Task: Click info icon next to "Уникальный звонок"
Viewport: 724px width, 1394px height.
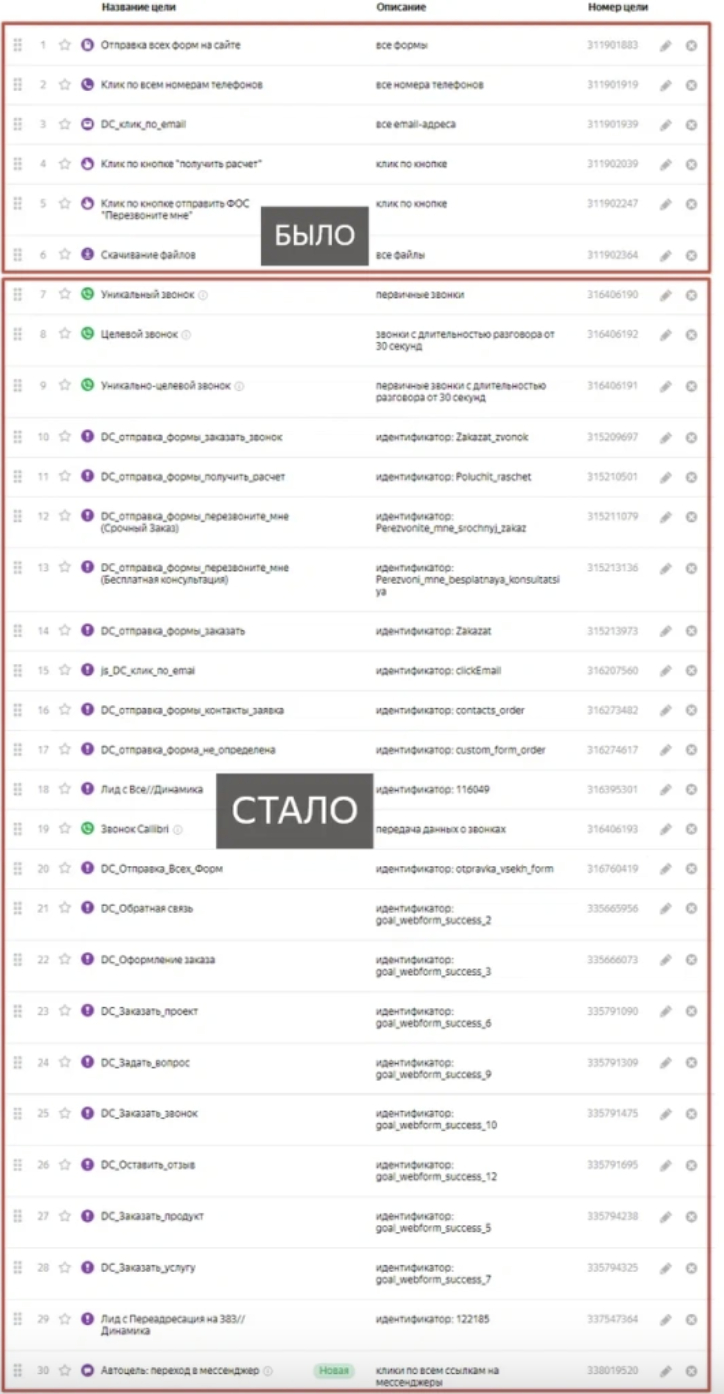Action: point(203,295)
